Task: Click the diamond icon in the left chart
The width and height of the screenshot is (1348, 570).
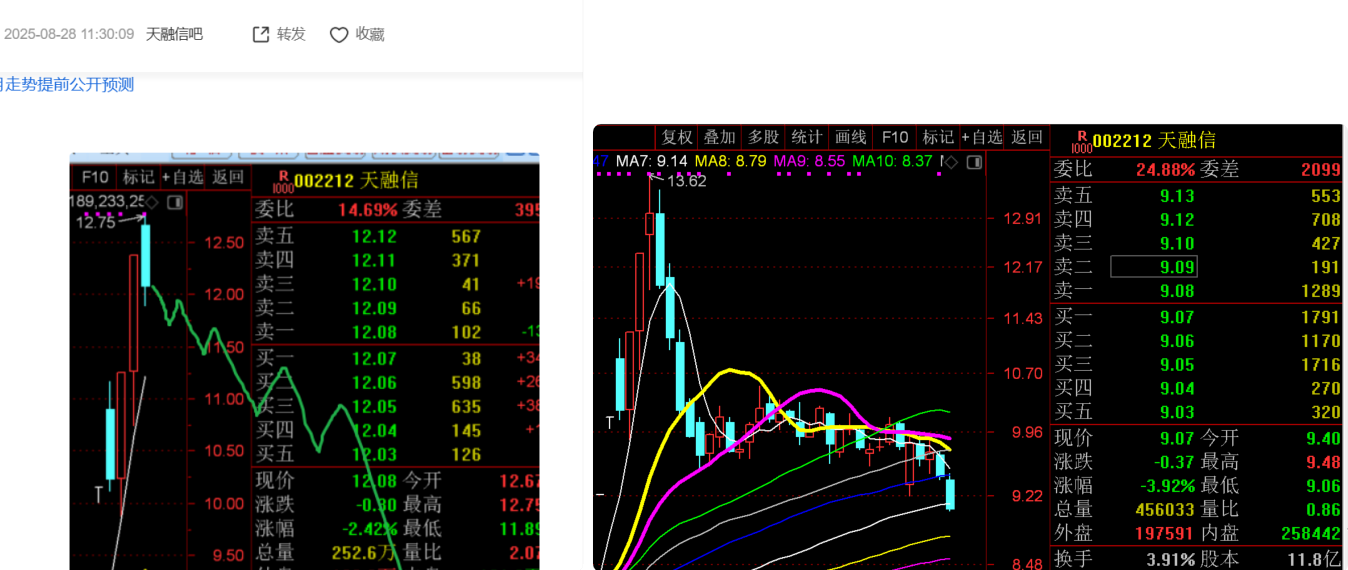Action: tap(154, 202)
